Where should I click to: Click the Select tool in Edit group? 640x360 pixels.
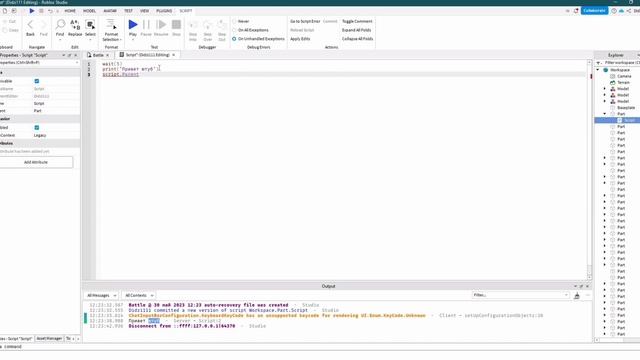point(90,24)
